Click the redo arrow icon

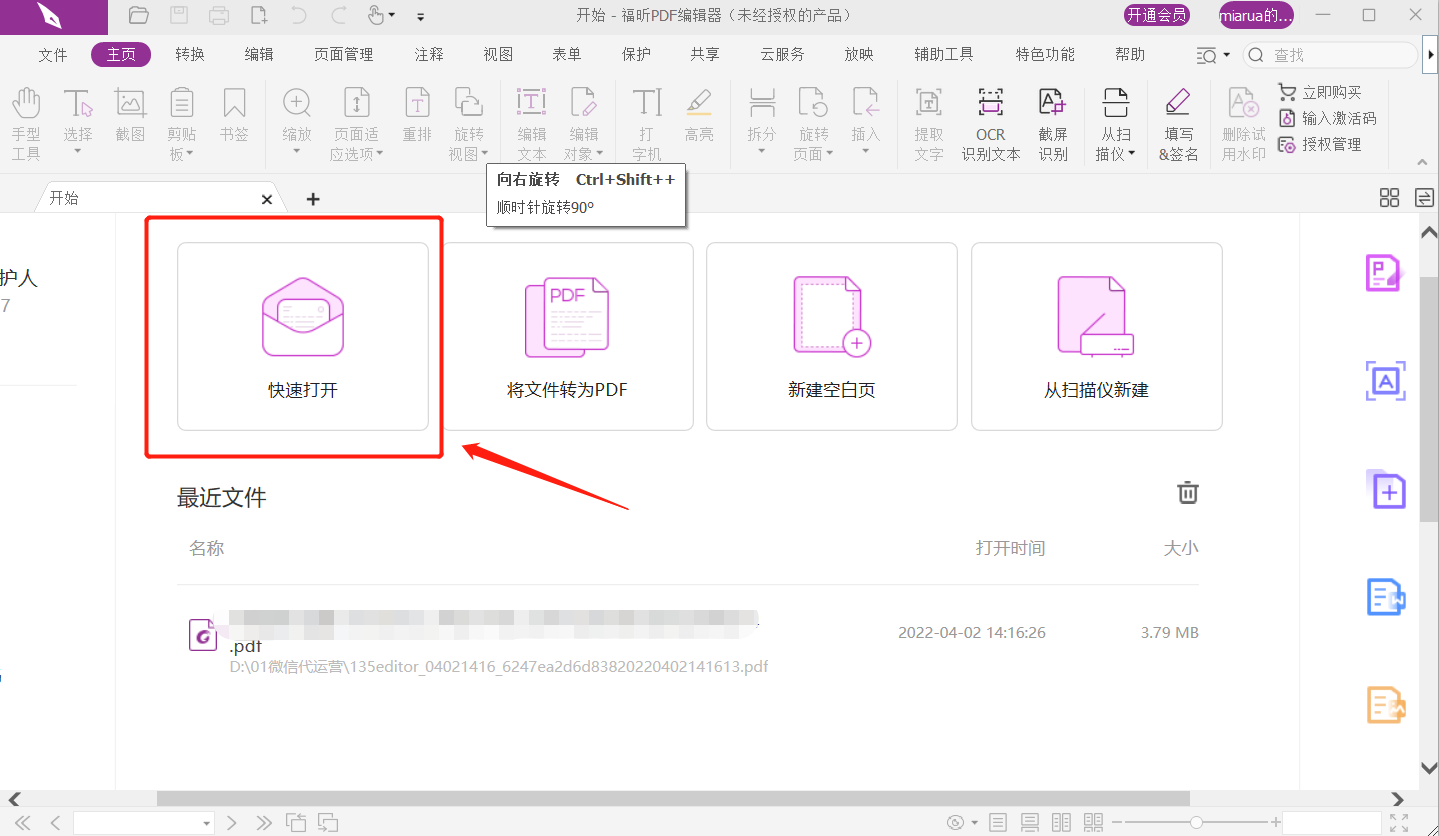(x=339, y=15)
